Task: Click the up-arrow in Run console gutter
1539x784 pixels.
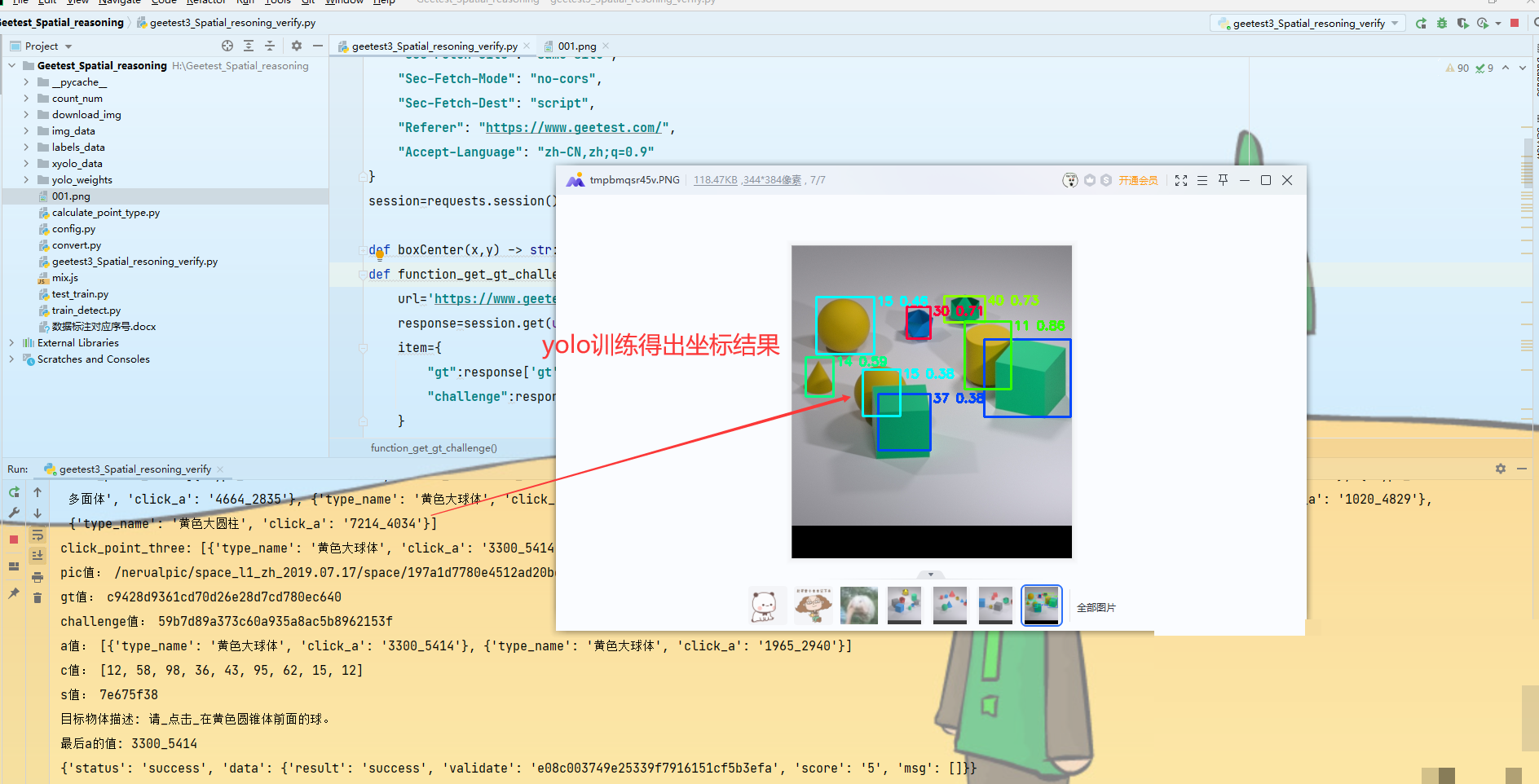Action: coord(37,492)
